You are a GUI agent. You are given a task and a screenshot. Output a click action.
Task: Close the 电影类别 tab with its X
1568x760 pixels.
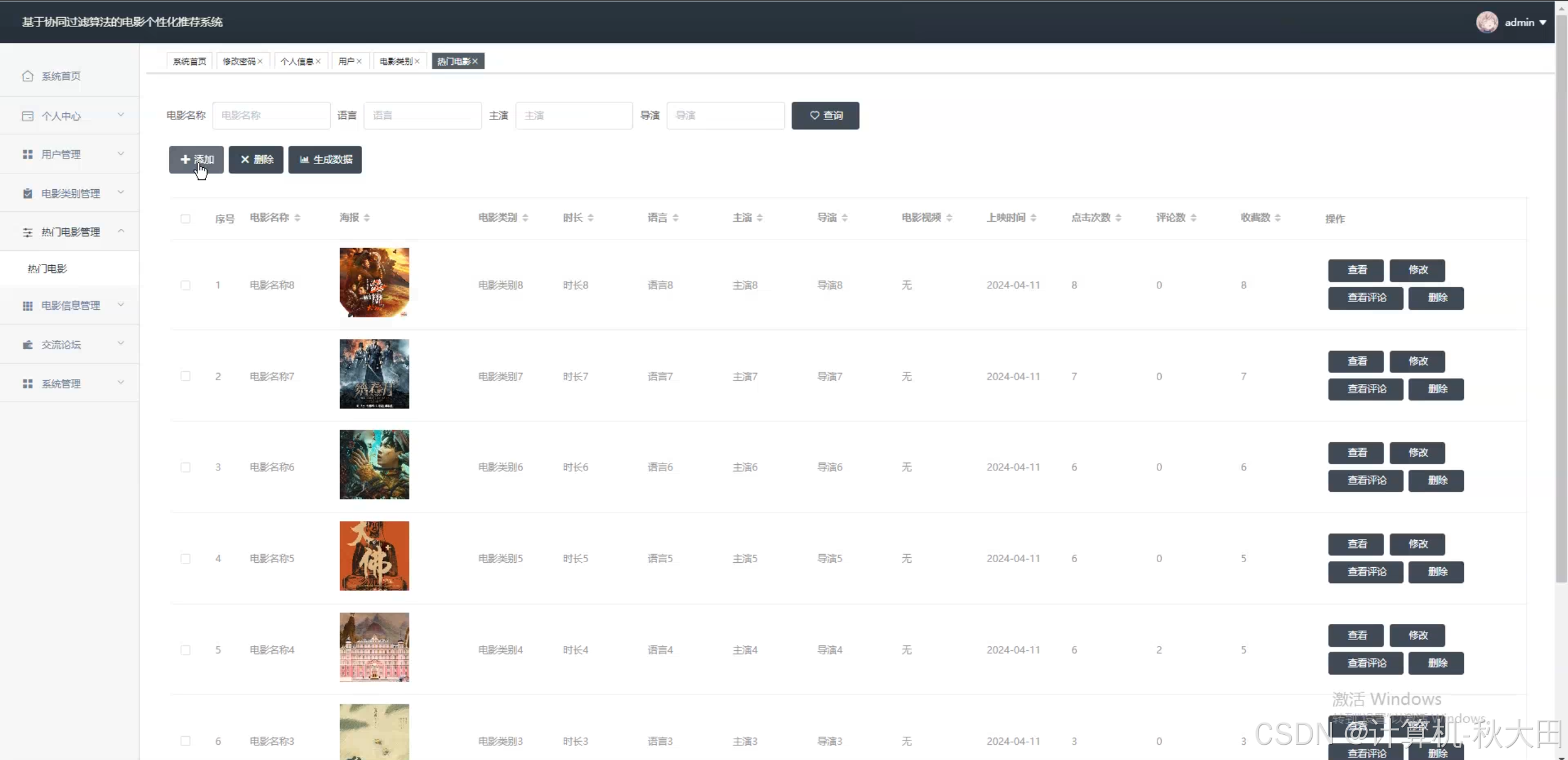pyautogui.click(x=417, y=61)
